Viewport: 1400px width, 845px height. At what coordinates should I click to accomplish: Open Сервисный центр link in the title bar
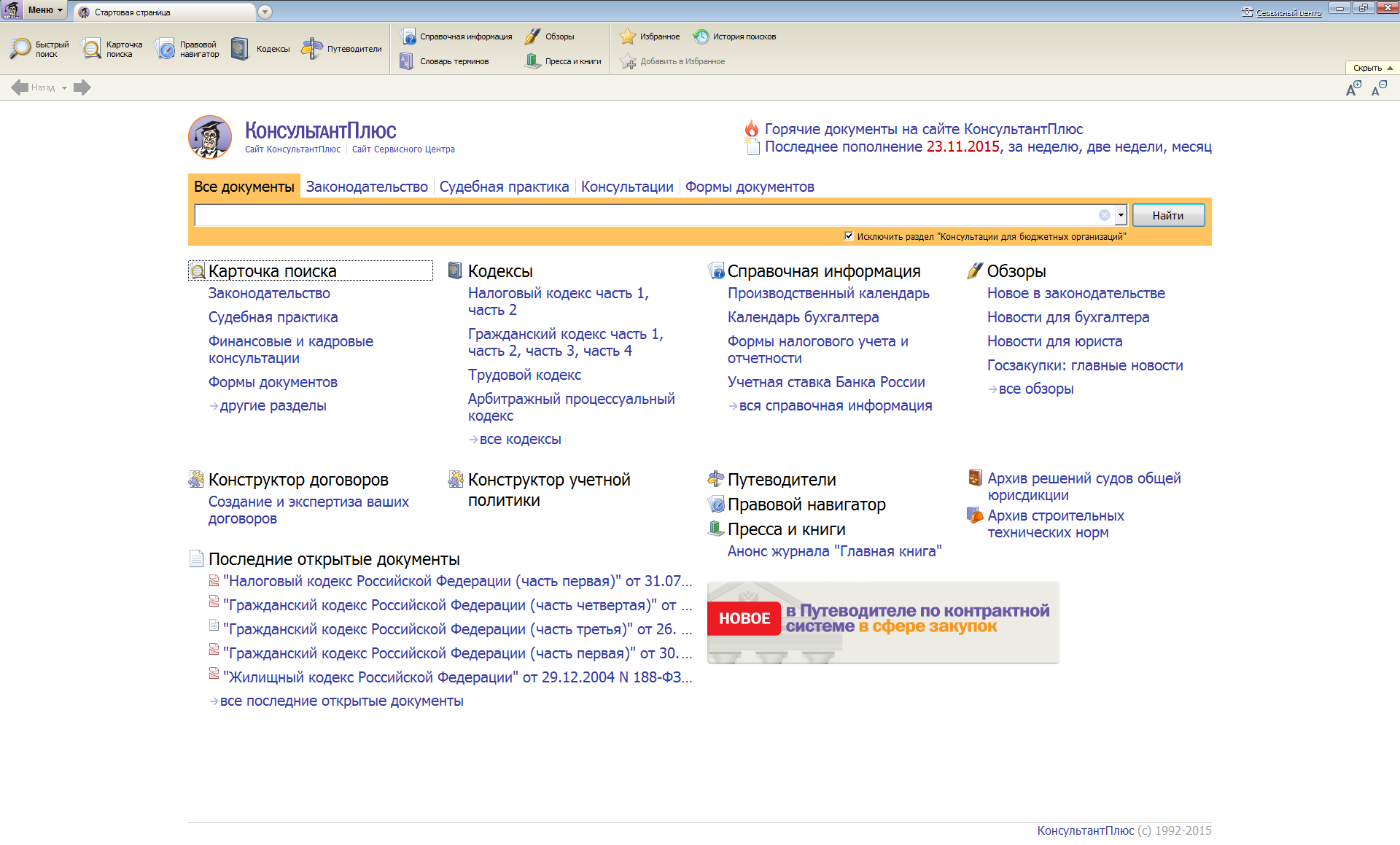click(x=1288, y=12)
